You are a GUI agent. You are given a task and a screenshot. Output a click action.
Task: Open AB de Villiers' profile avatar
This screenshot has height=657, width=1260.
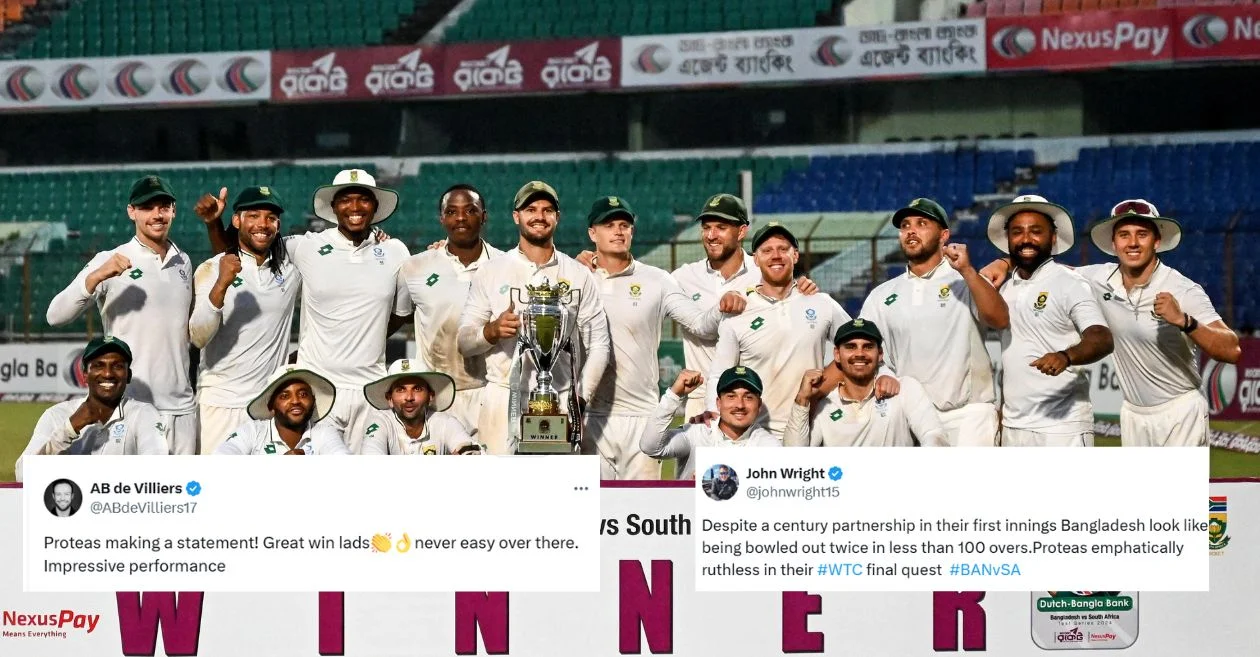coord(63,497)
